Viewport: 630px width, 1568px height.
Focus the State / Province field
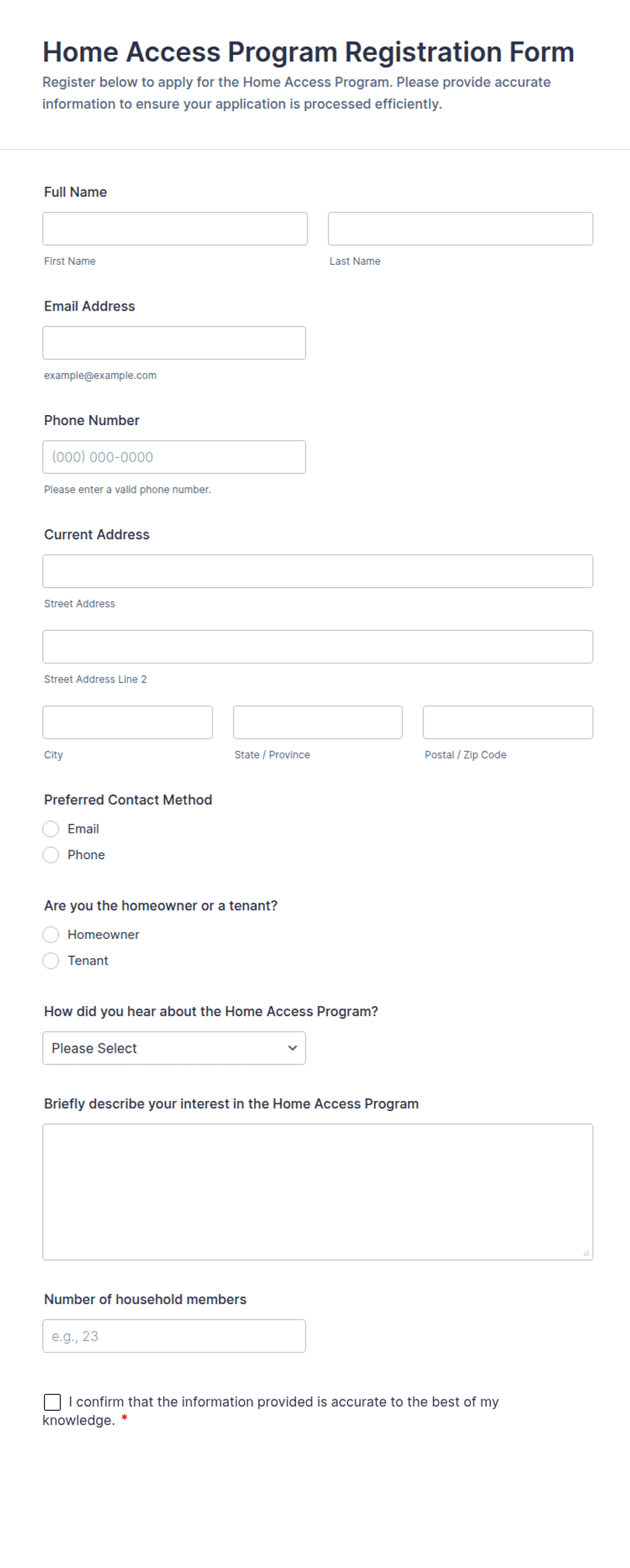(x=318, y=722)
